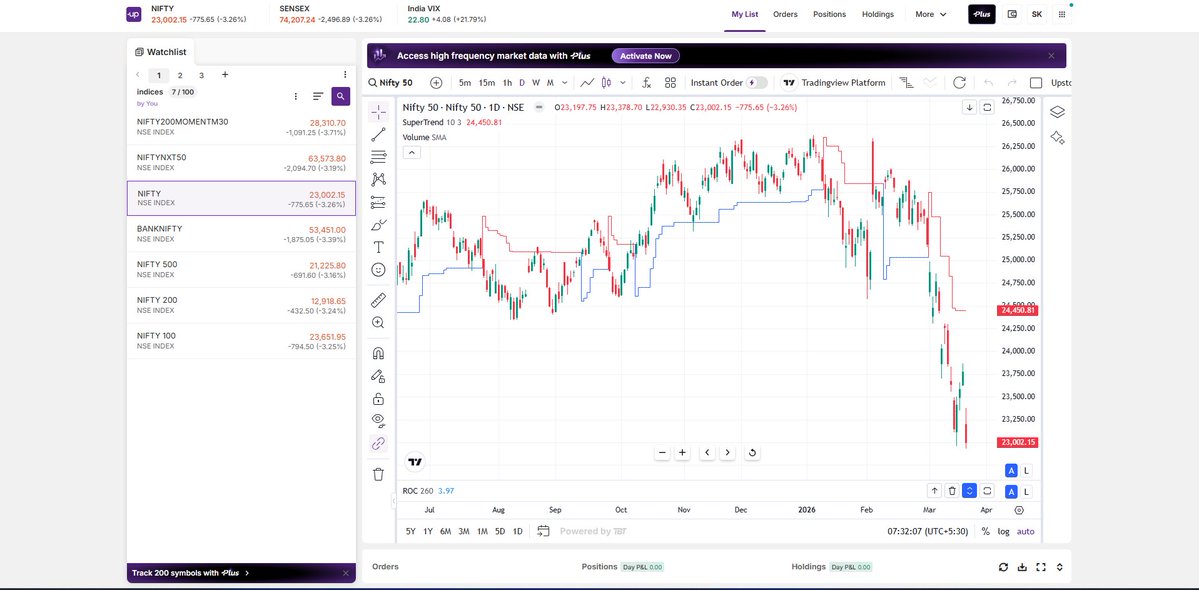This screenshot has width=1199, height=590.
Task: Select the ruler measure tool
Action: [x=378, y=300]
